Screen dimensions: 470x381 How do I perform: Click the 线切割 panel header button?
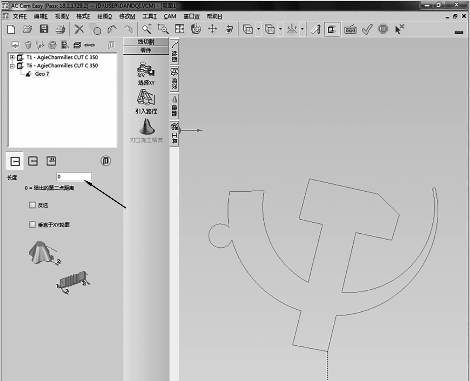[x=146, y=42]
